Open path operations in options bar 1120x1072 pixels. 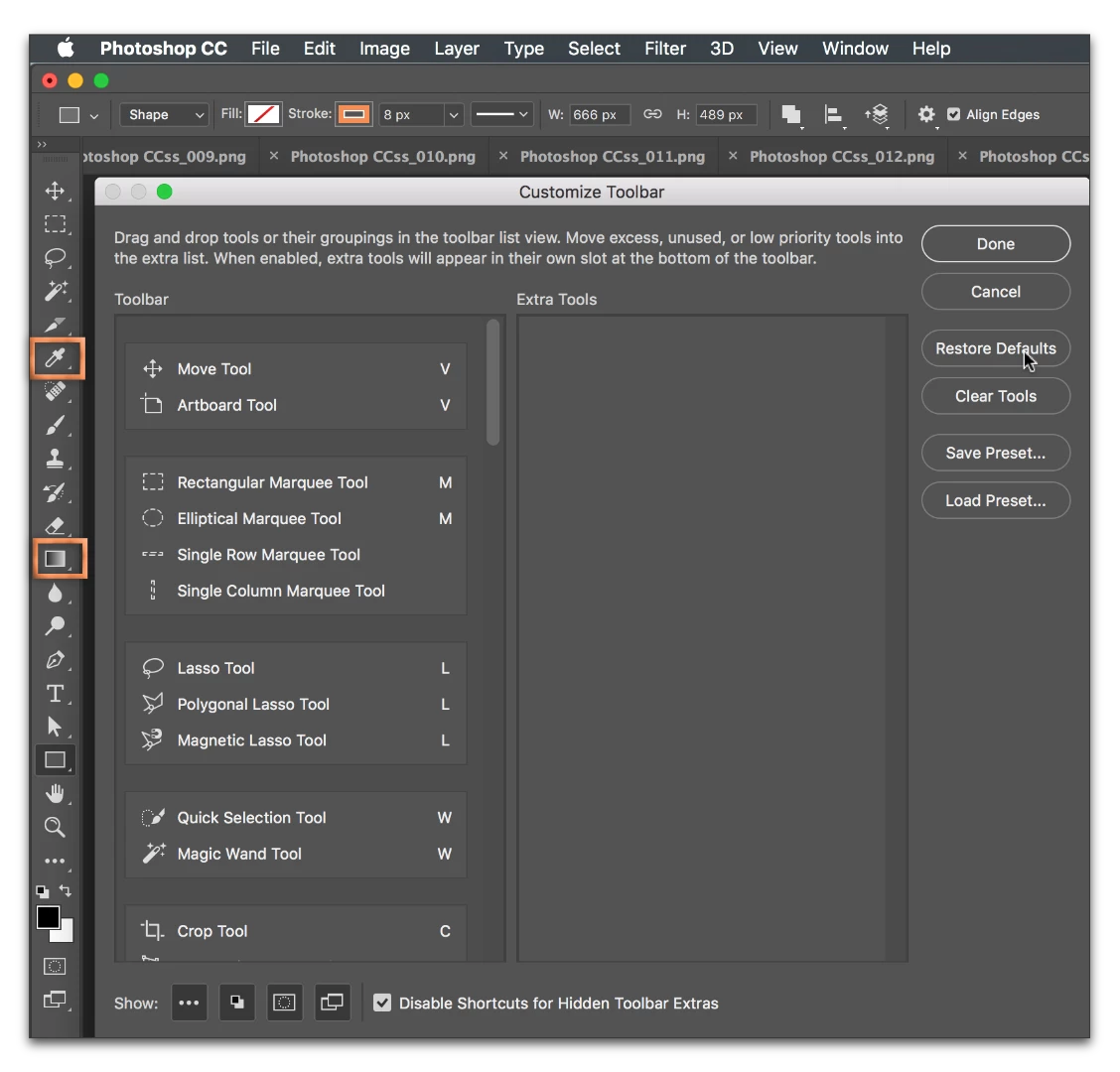pos(791,115)
